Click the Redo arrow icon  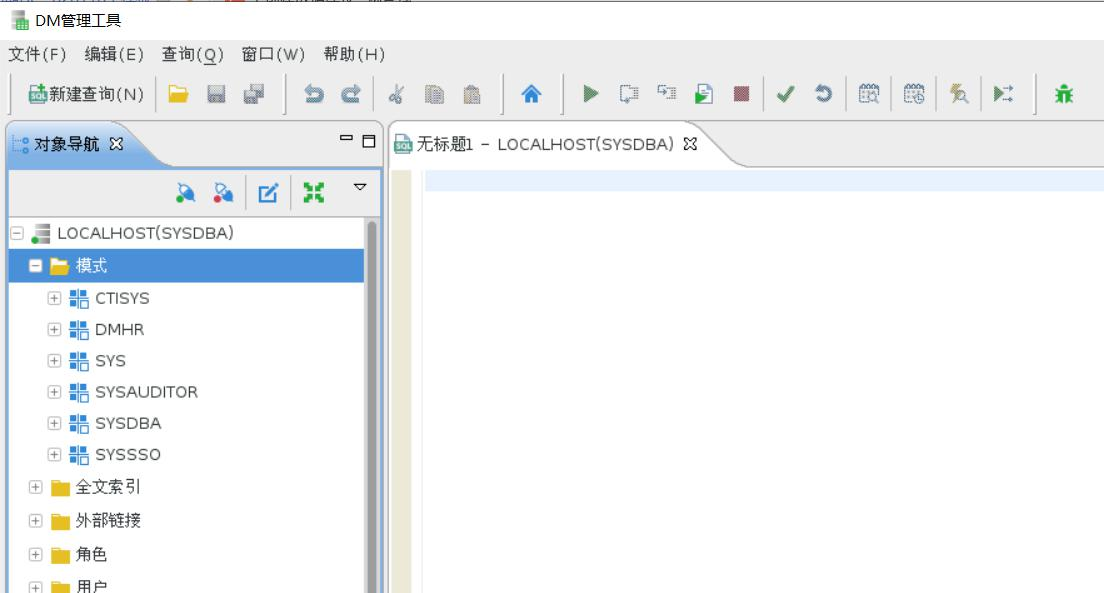351,94
